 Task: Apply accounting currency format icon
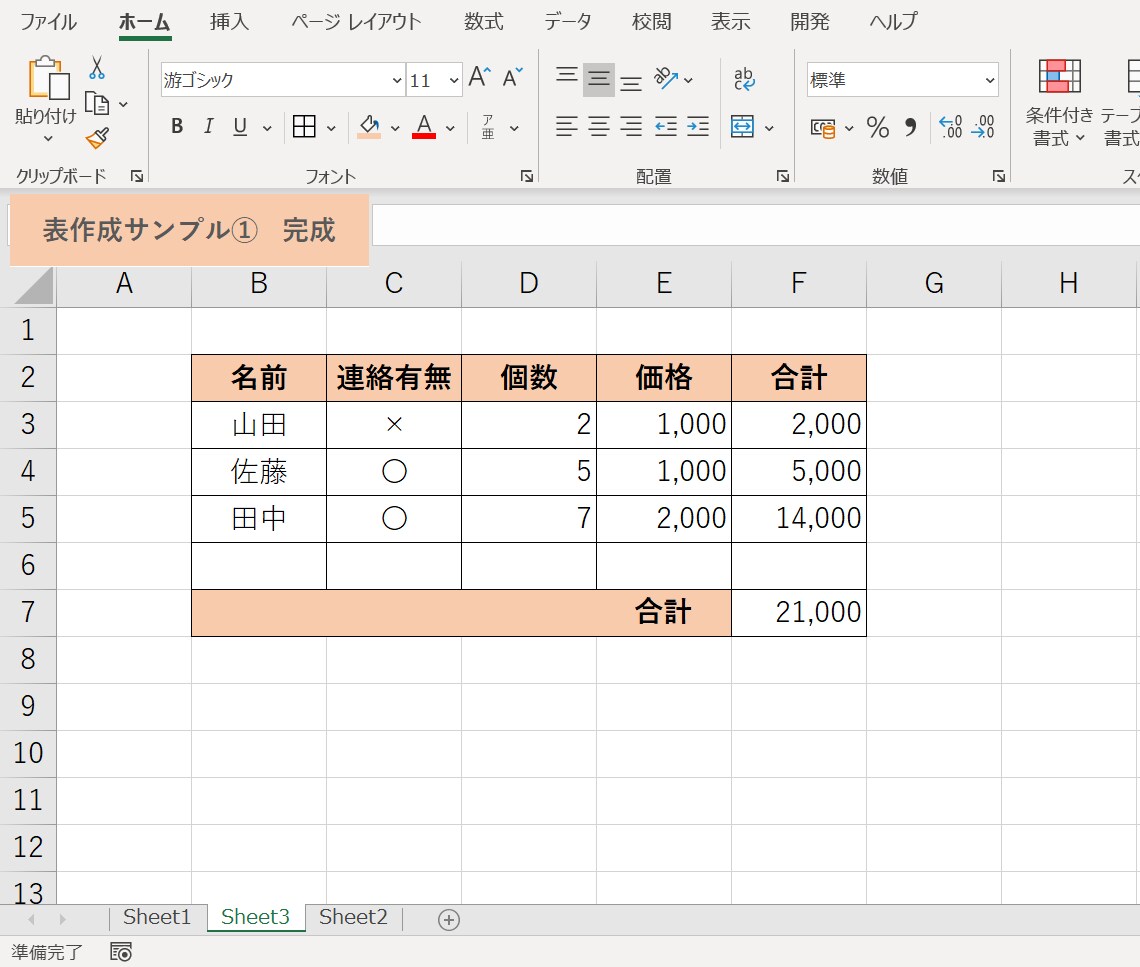(x=822, y=129)
